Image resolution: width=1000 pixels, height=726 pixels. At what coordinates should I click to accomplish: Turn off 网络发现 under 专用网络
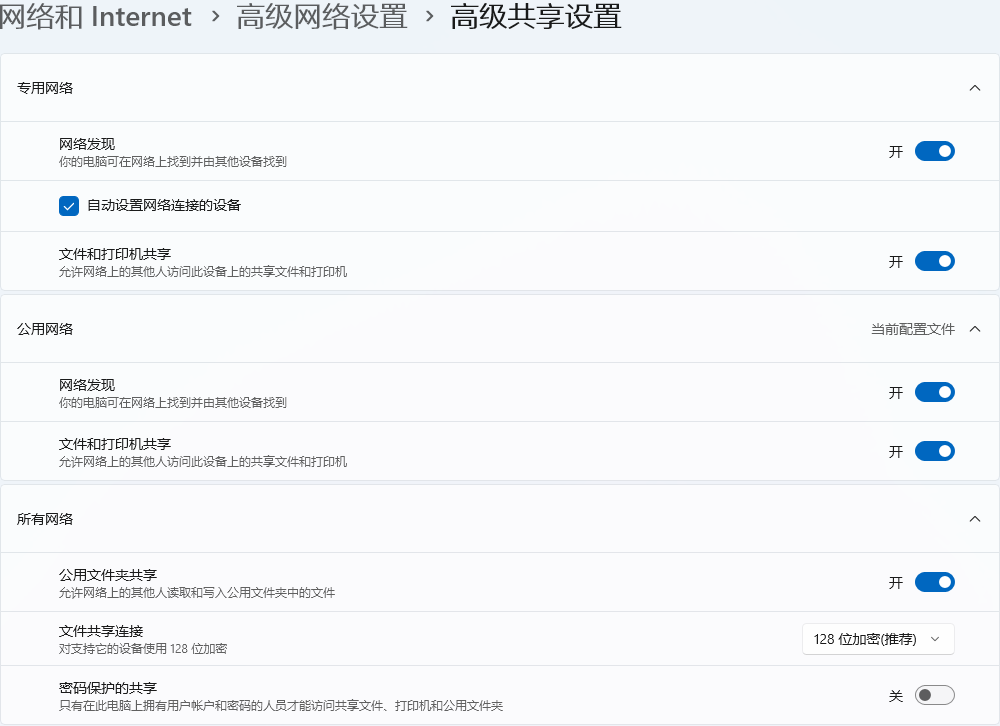(x=934, y=152)
